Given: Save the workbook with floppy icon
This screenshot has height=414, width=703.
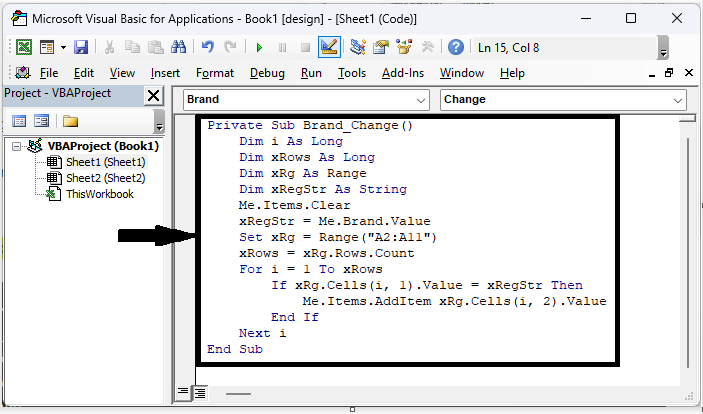Looking at the screenshot, I should (81, 47).
